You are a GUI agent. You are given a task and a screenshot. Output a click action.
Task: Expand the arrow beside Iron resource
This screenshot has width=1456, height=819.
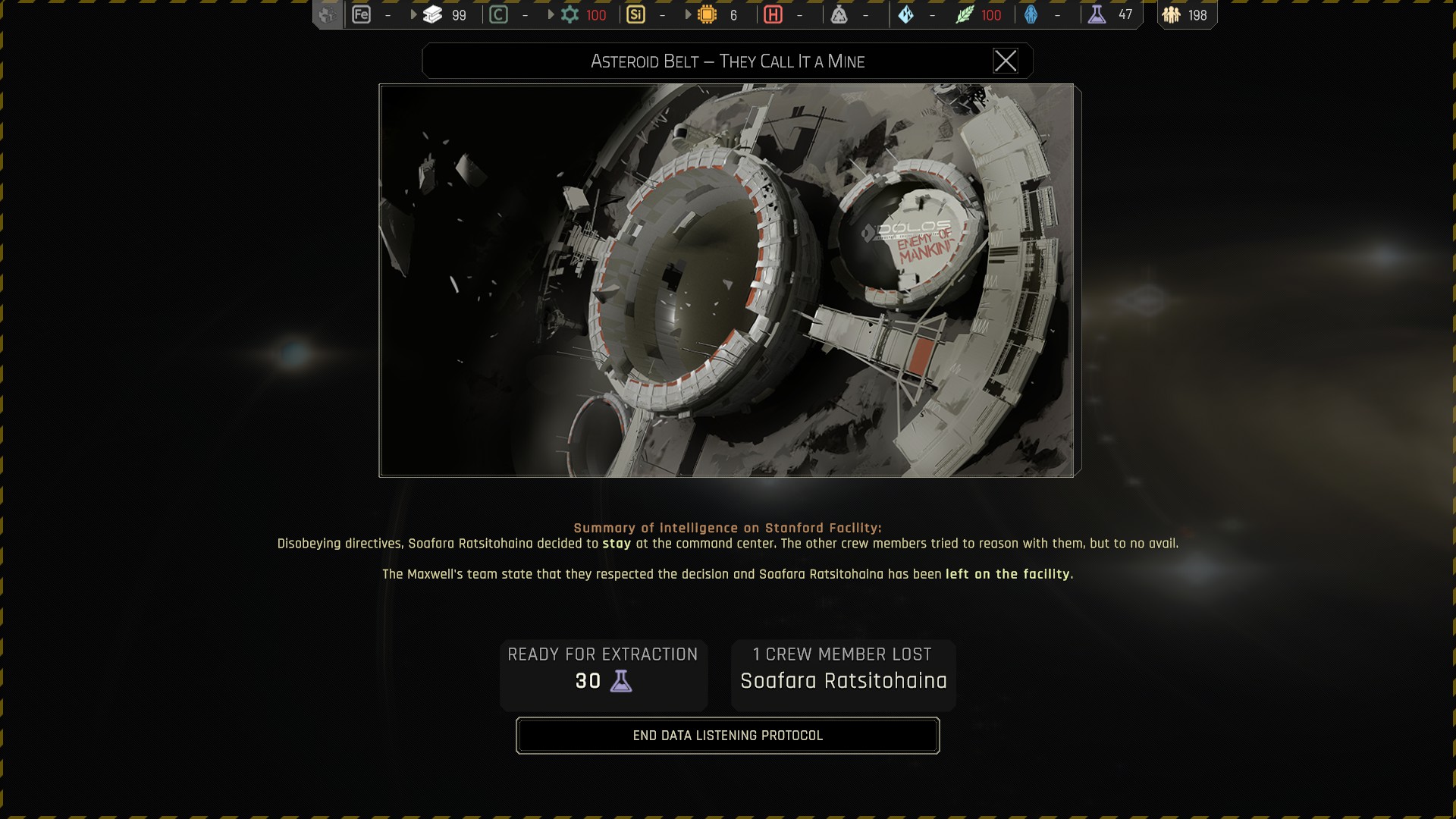pyautogui.click(x=413, y=14)
